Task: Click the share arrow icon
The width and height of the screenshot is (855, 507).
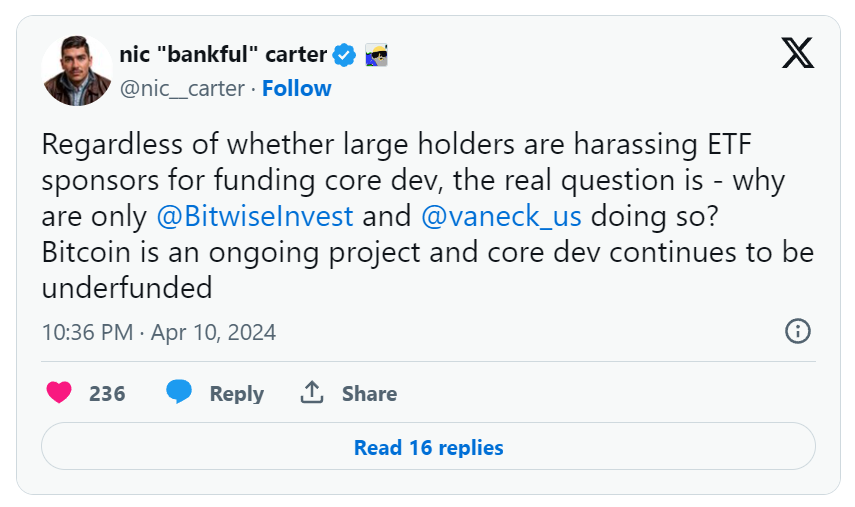Action: [312, 393]
